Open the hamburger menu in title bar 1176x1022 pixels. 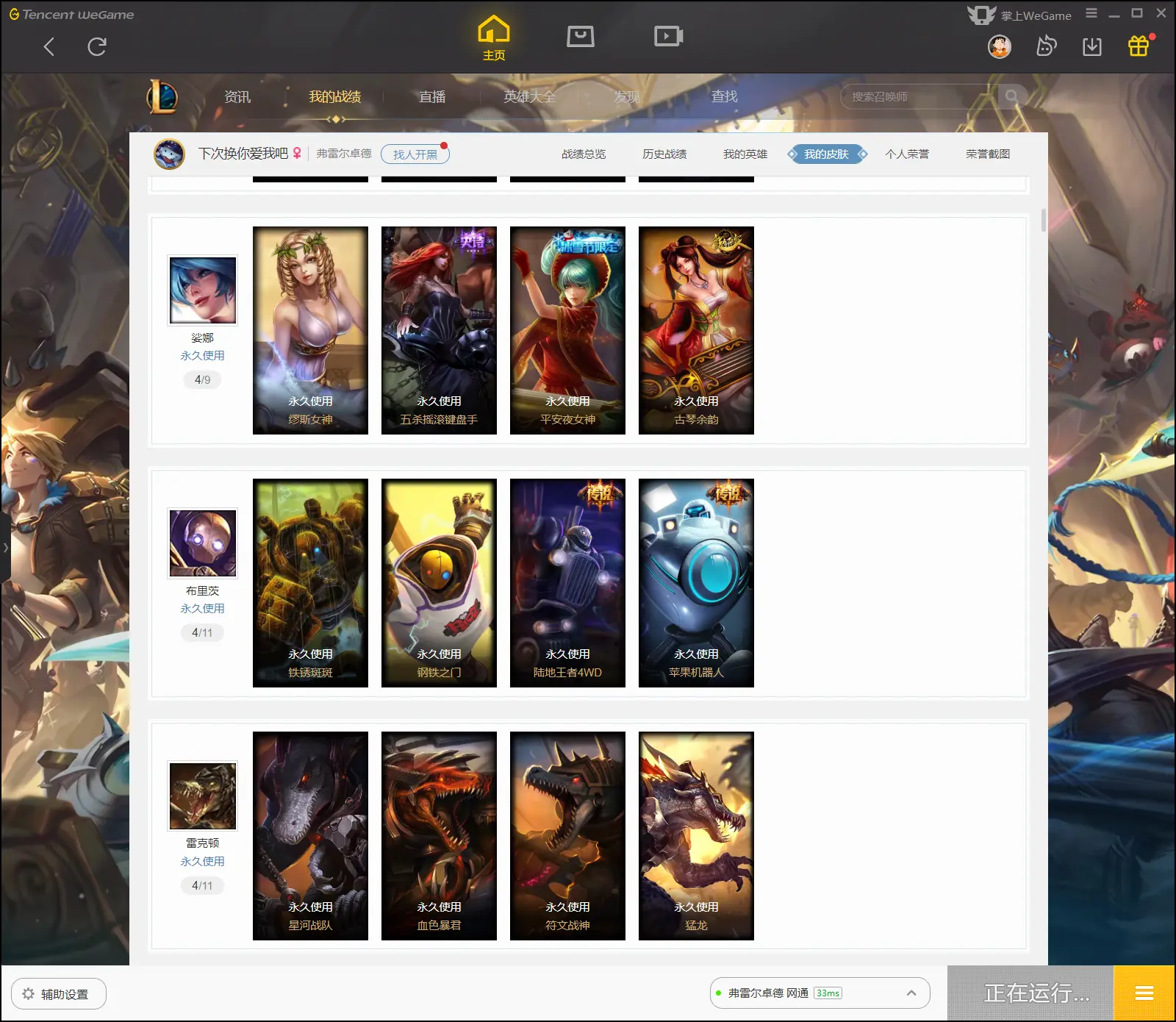coord(1091,13)
